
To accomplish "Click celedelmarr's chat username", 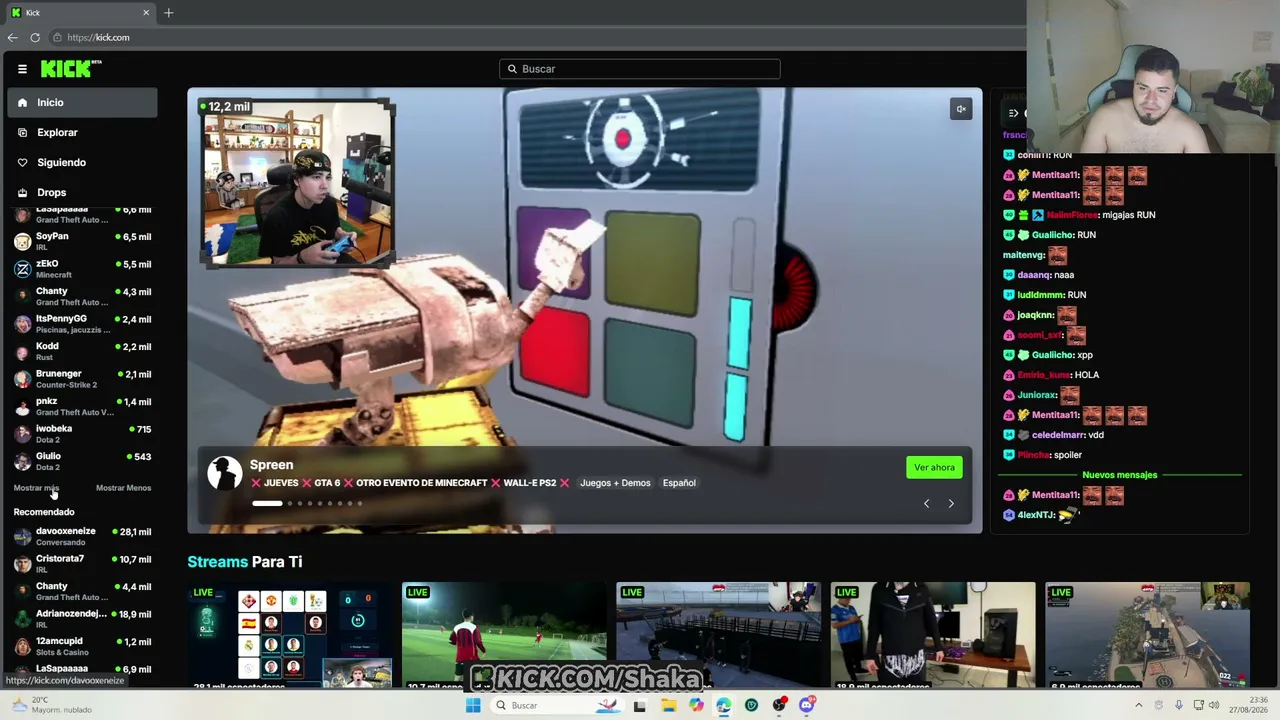I will (x=1059, y=435).
